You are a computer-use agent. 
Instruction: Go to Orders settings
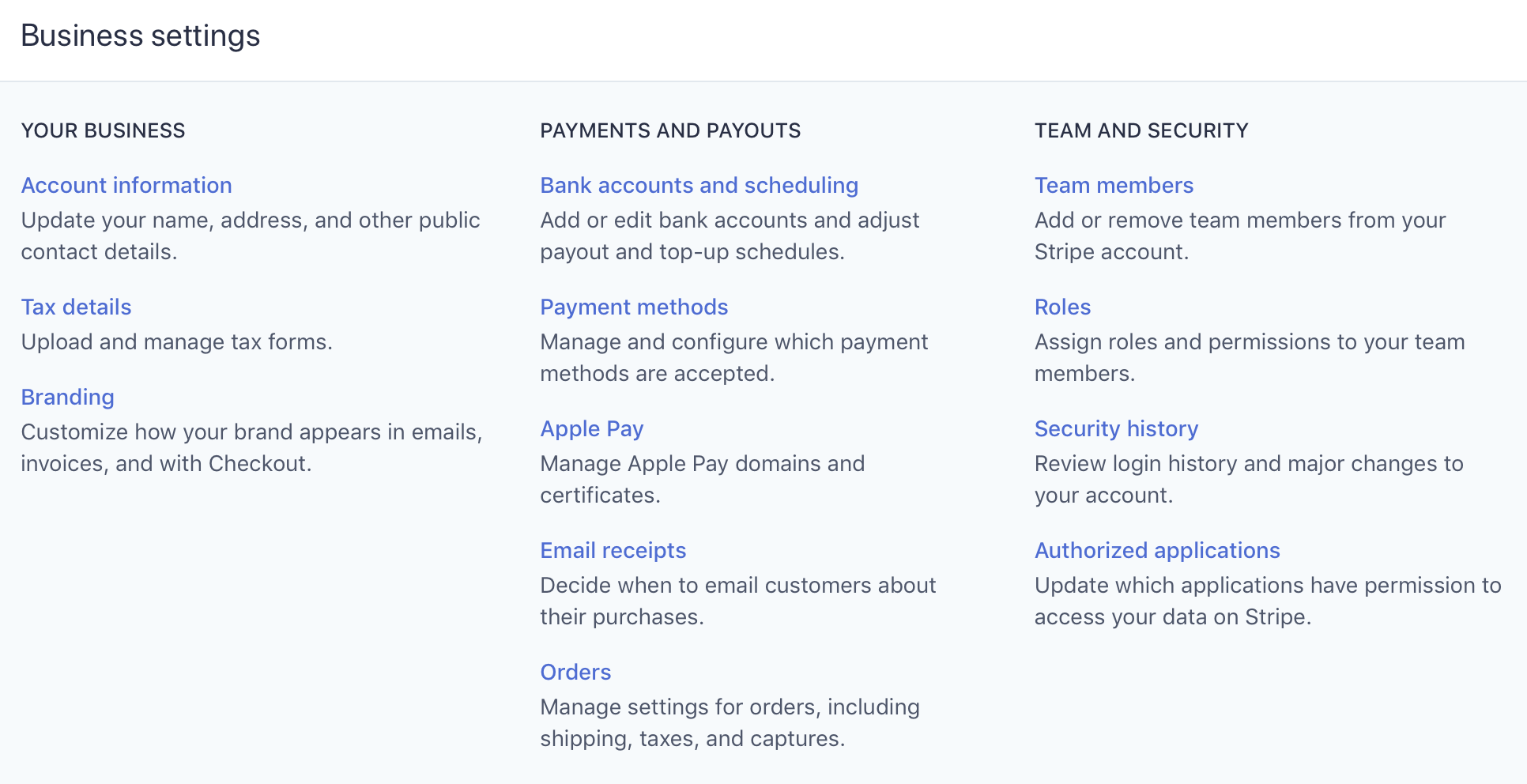point(575,672)
